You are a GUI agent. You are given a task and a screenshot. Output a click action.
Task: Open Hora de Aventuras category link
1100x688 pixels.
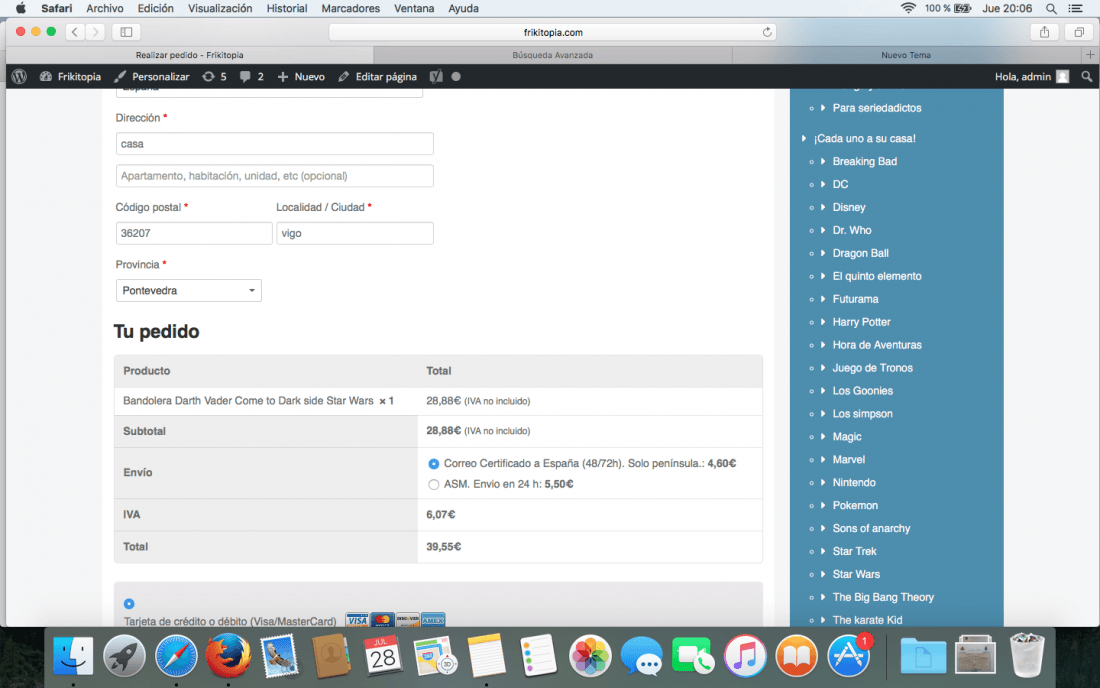(x=877, y=345)
